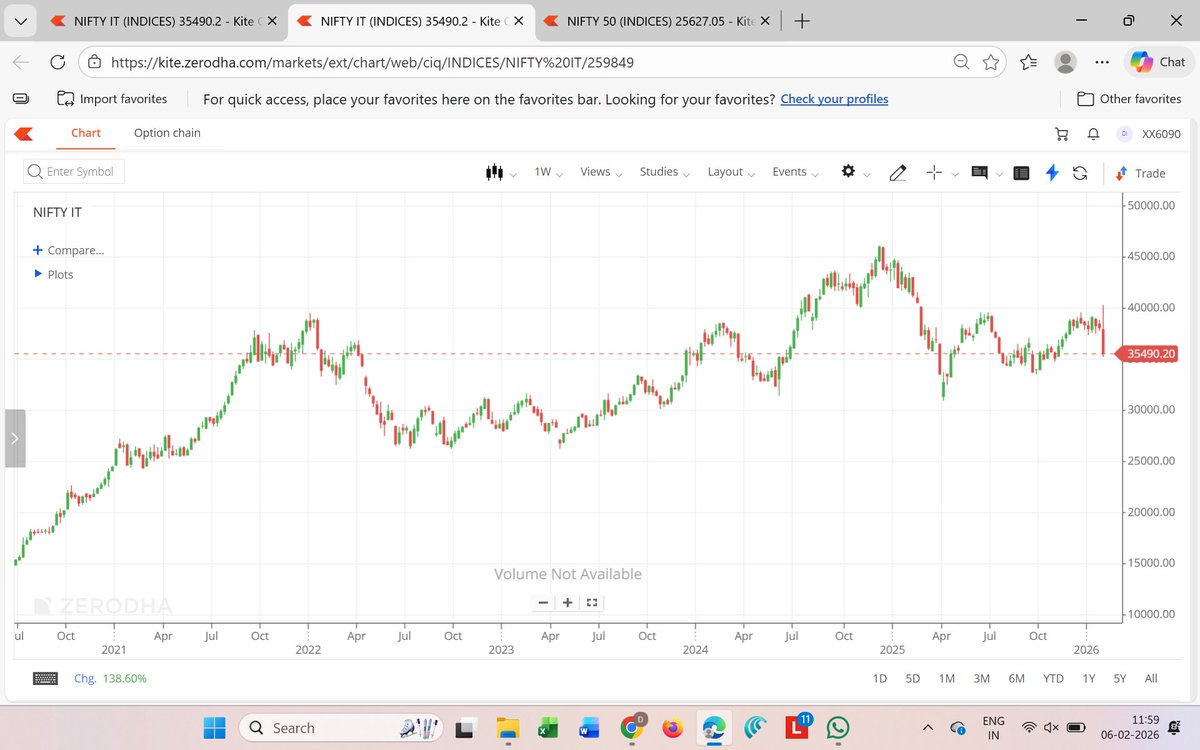Click the fullscreen chart icon
This screenshot has width=1200, height=750.
[592, 602]
